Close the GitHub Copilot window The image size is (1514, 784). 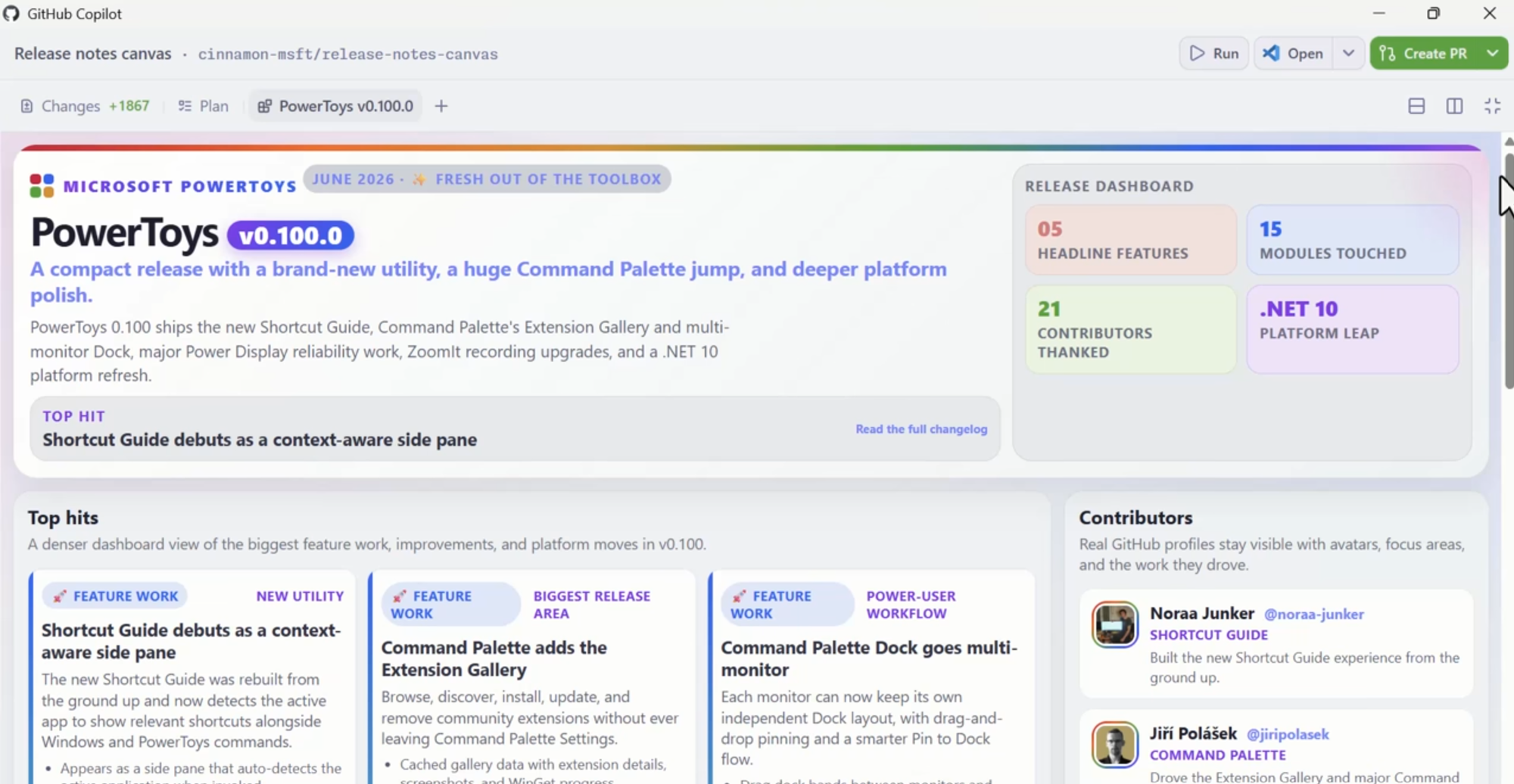point(1489,14)
